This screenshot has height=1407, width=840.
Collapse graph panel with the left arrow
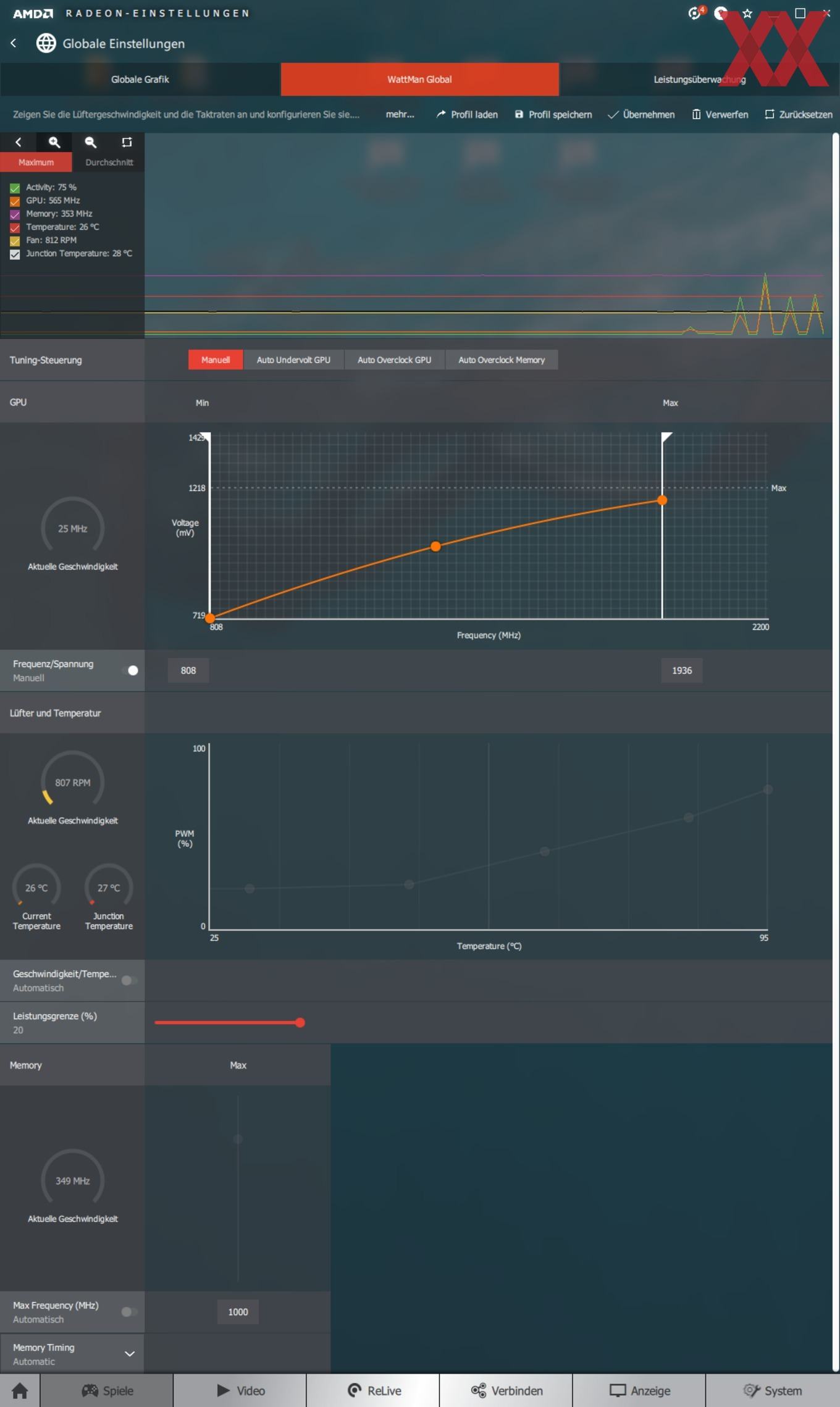(18, 142)
